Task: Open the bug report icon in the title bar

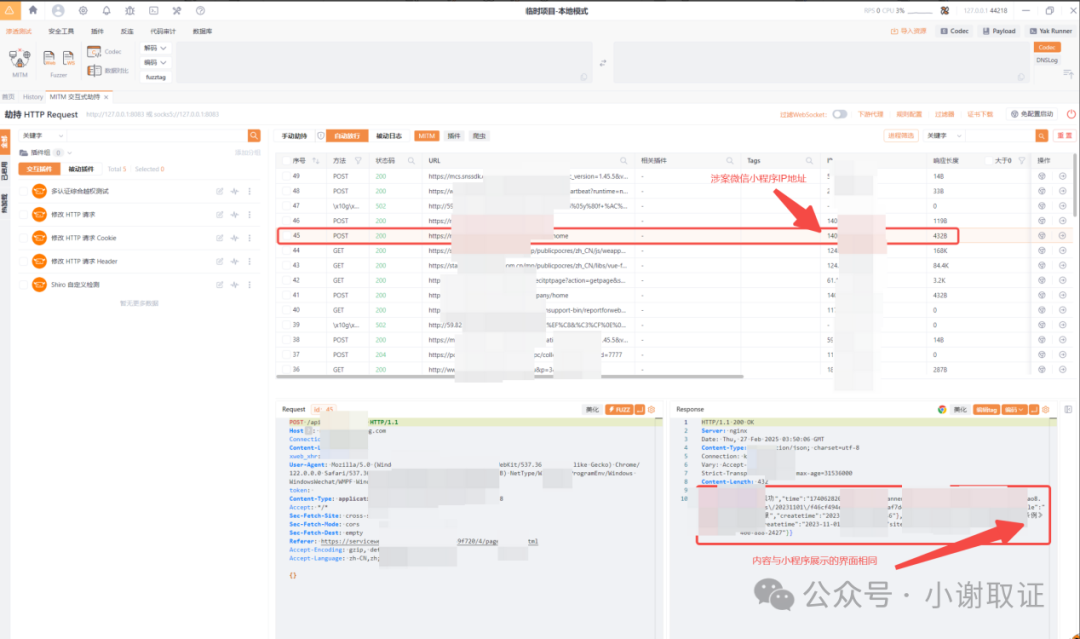Action: [x=129, y=10]
